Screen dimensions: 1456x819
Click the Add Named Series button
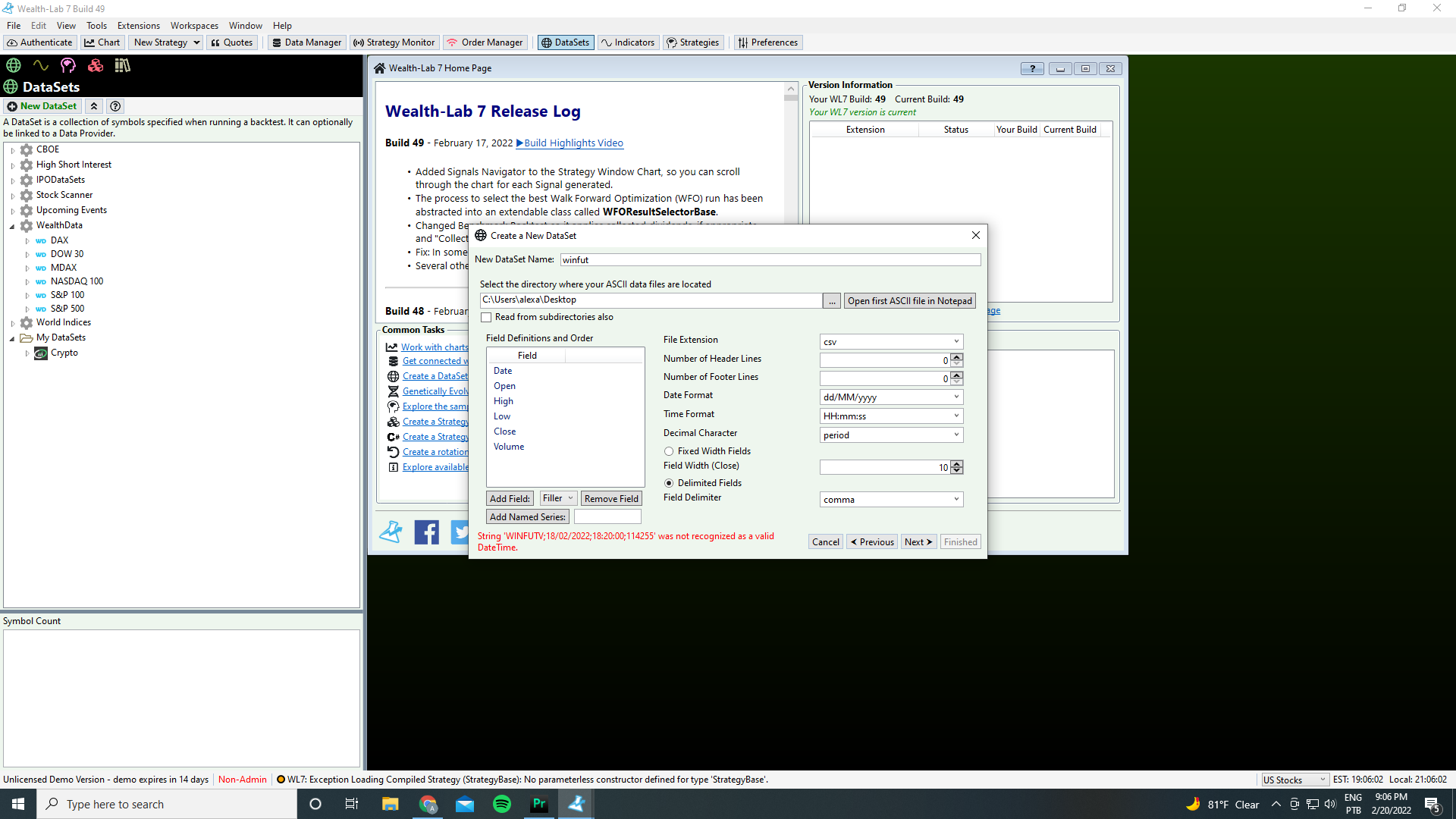coord(528,517)
